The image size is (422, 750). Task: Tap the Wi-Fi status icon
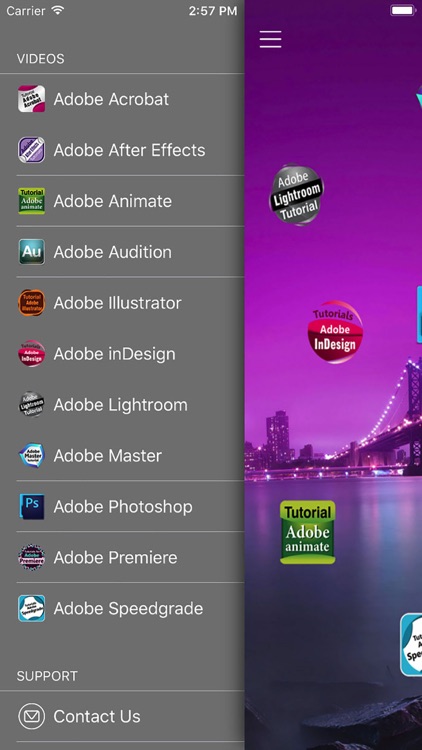pos(58,11)
